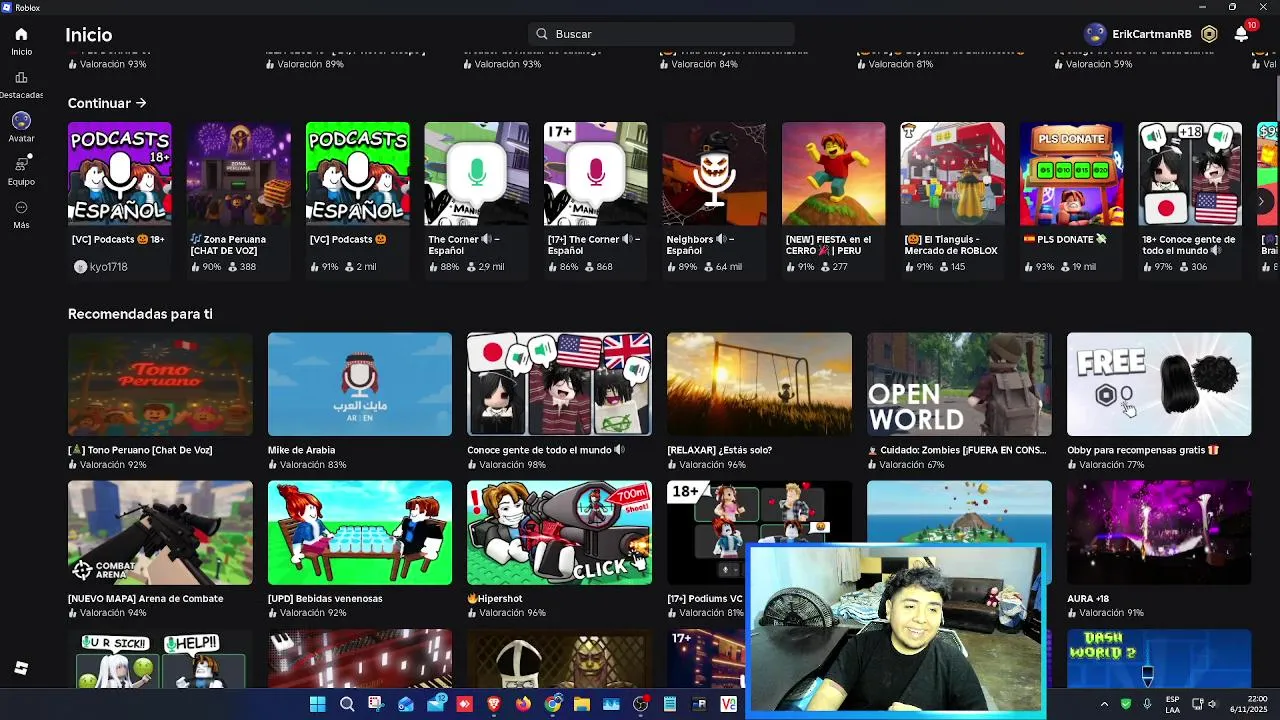Open Notepad icon in the taskbar
Viewport: 1280px width, 720px height.
[x=670, y=704]
